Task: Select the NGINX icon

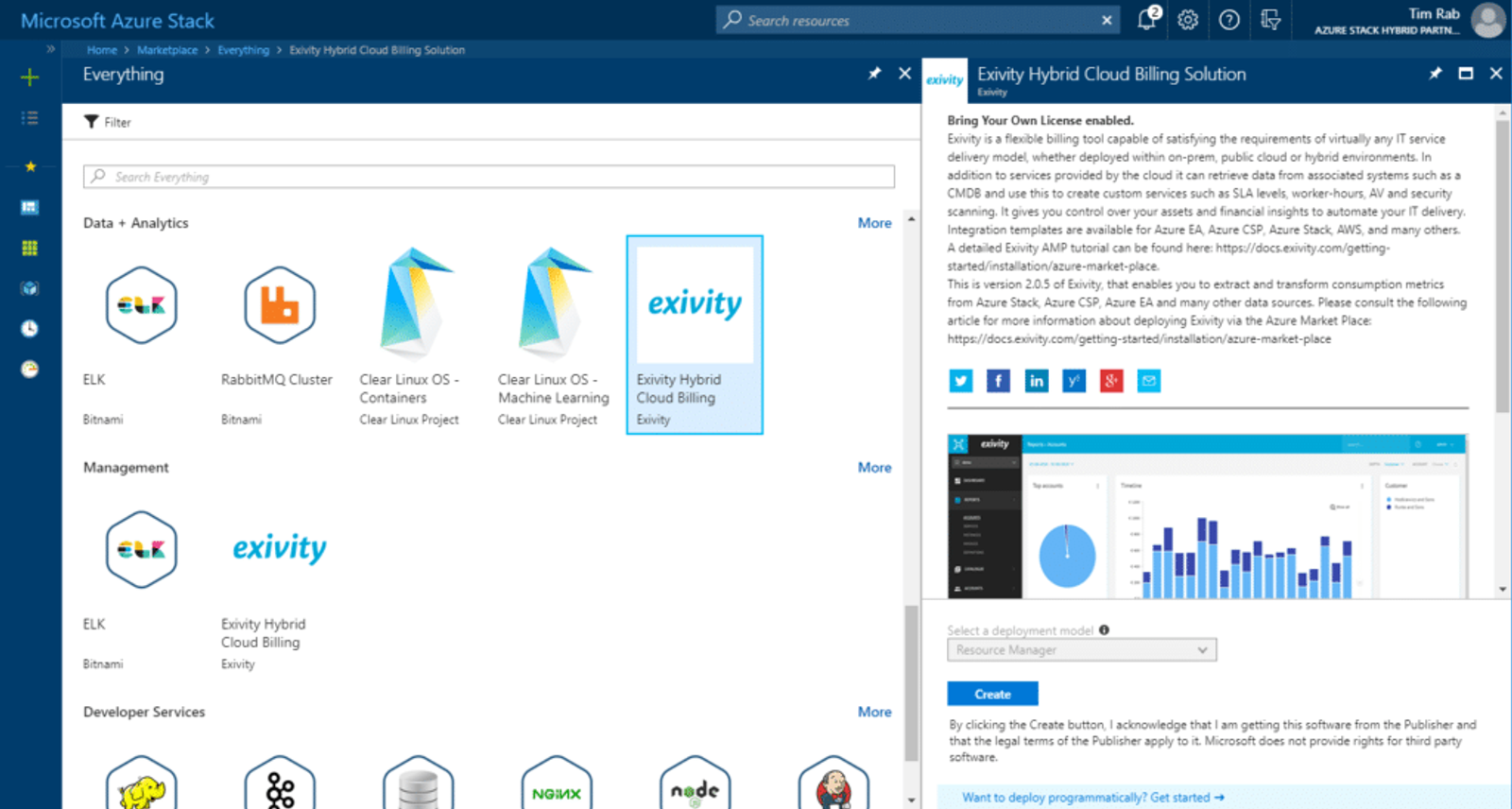Action: [557, 784]
